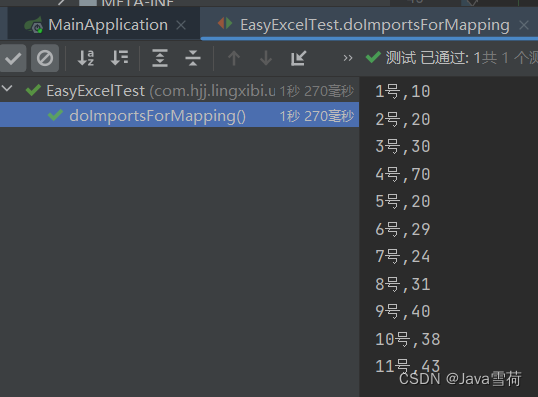Toggle the Show Ignored tests button
Screen dimensions: 538x397
coord(45,58)
